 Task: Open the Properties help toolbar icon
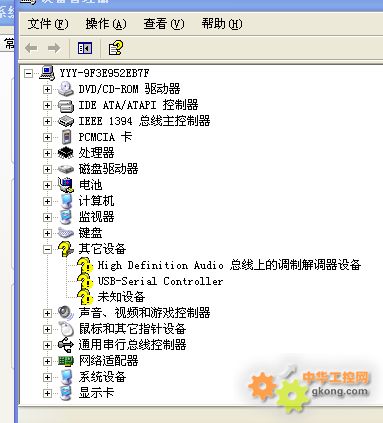click(116, 48)
